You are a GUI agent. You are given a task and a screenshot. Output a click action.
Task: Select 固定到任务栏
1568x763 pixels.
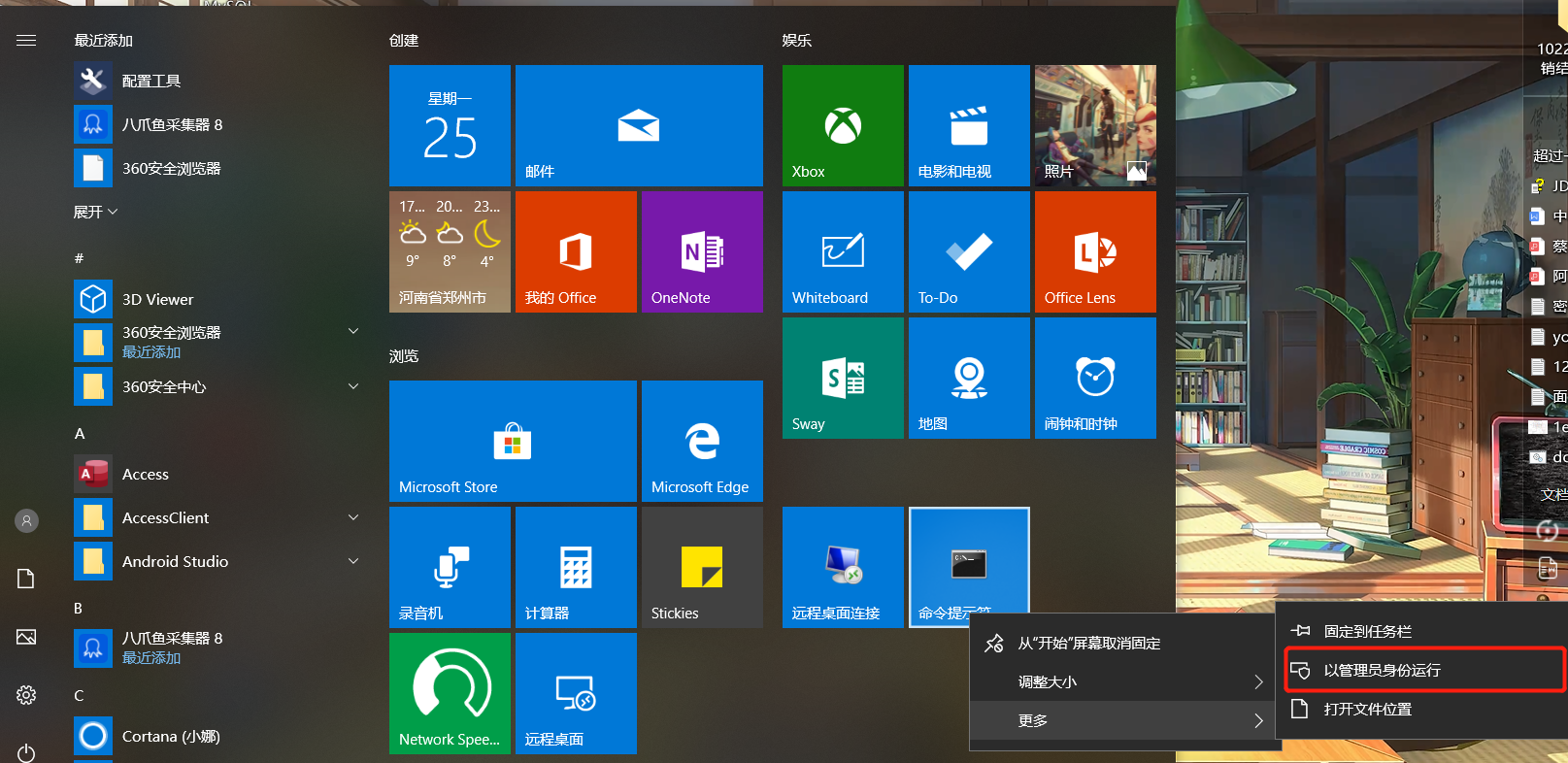pos(1421,631)
